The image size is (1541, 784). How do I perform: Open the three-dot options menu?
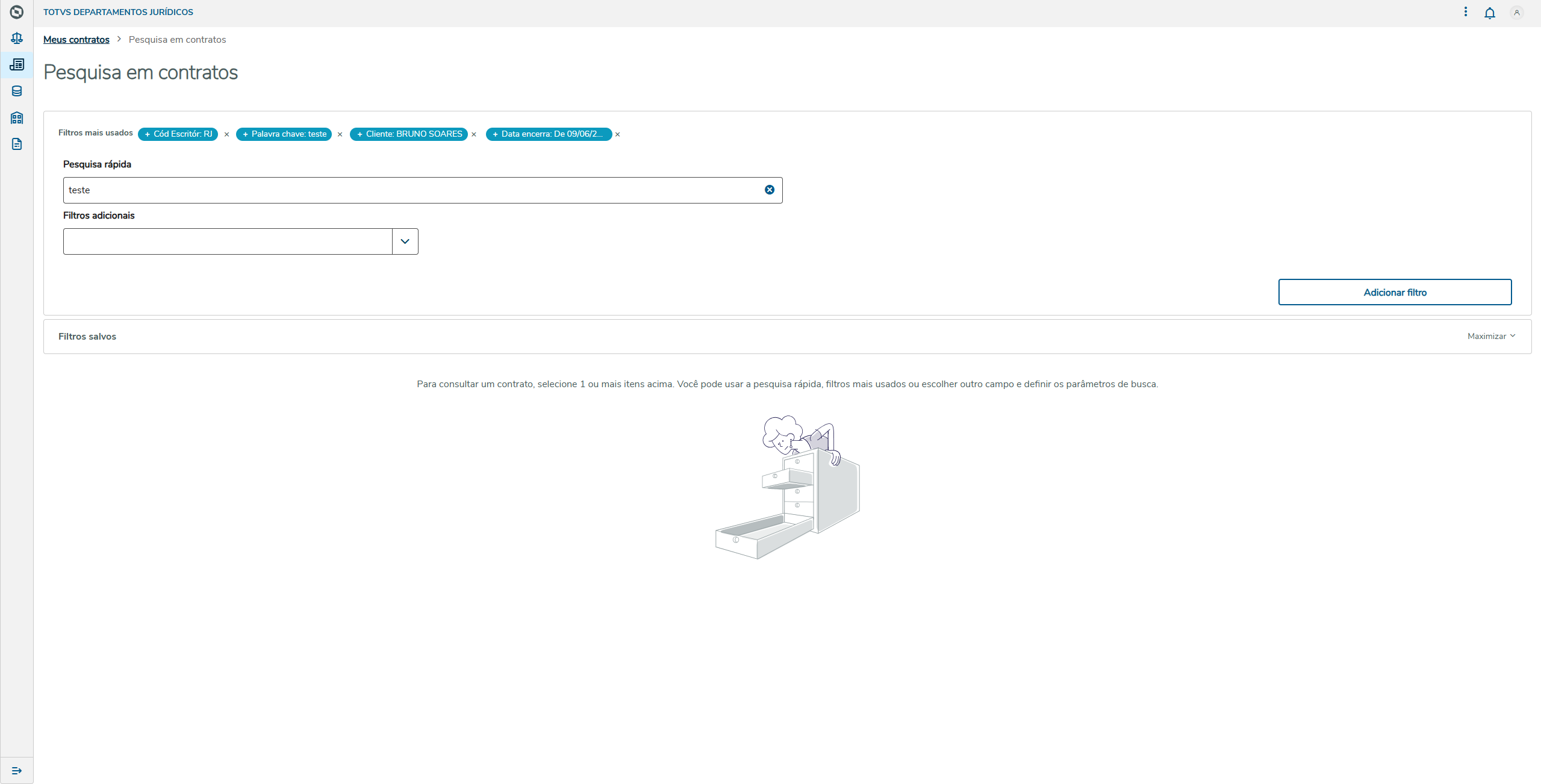[x=1465, y=12]
